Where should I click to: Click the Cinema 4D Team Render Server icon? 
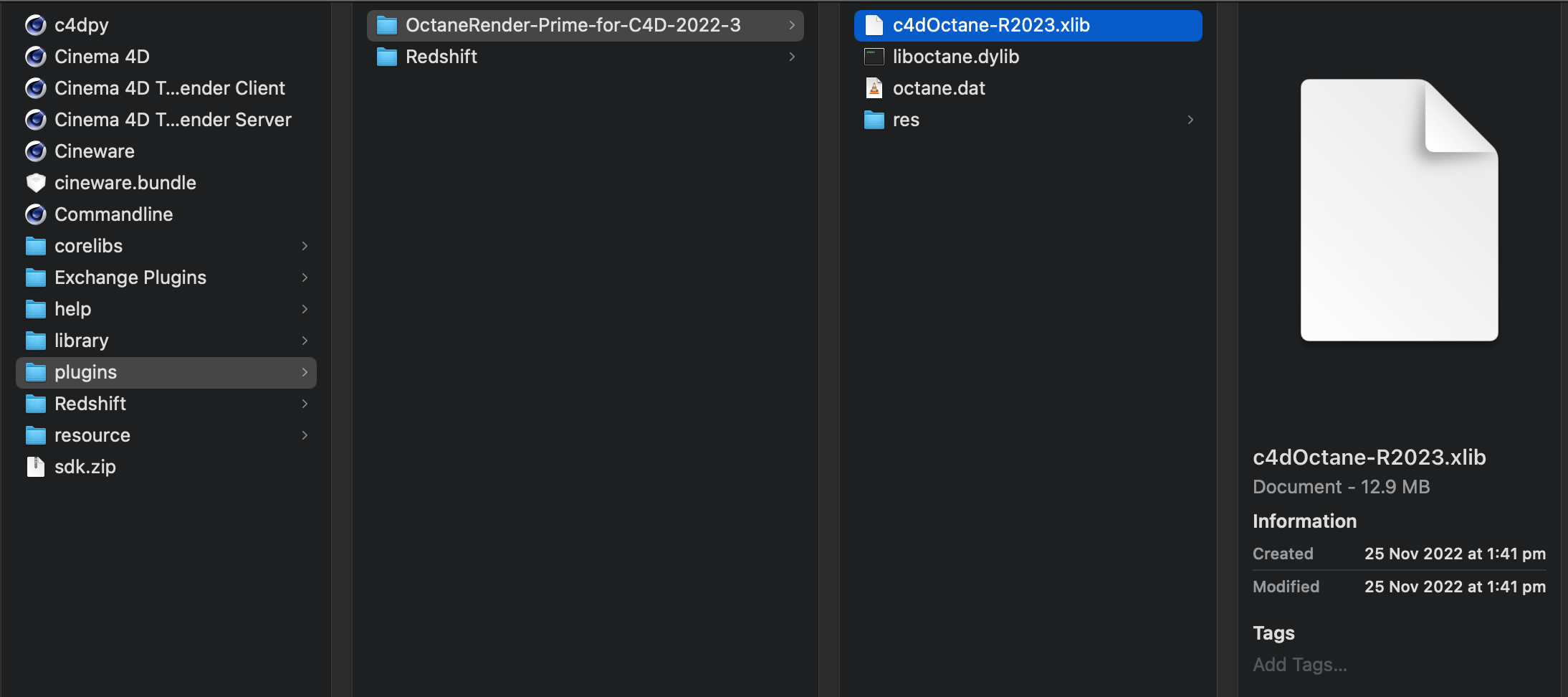35,120
